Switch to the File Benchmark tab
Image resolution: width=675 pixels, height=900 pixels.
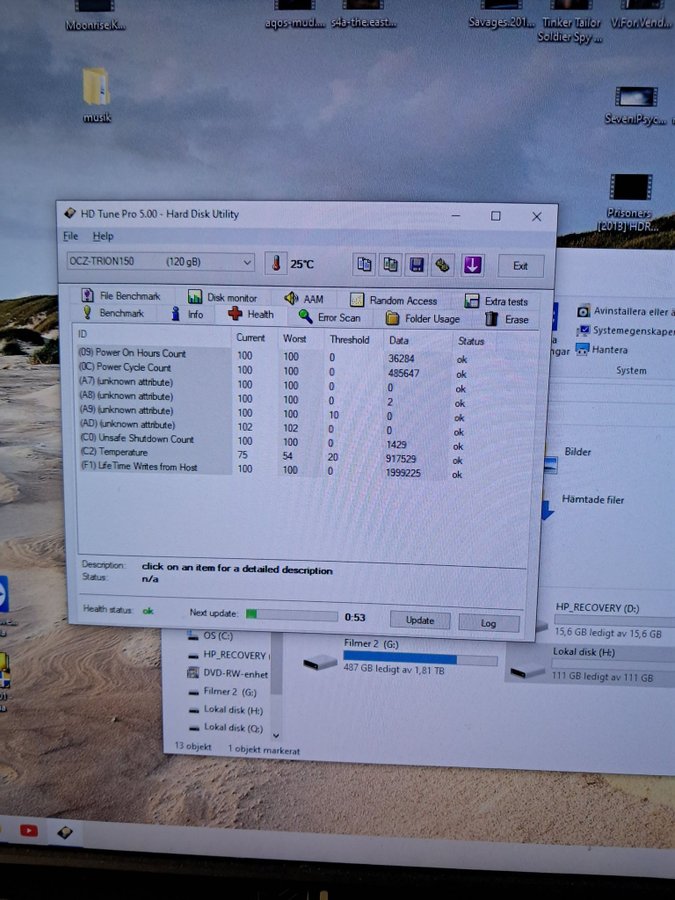(x=121, y=296)
